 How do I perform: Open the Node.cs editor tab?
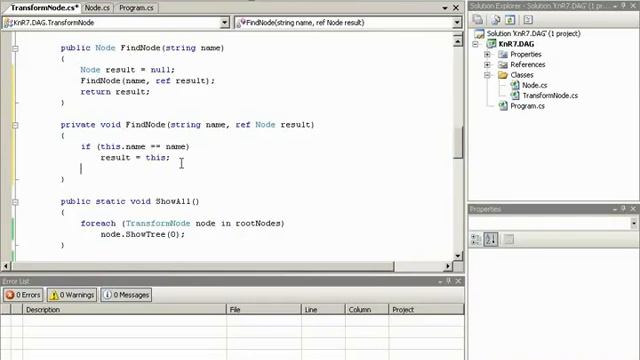point(97,8)
